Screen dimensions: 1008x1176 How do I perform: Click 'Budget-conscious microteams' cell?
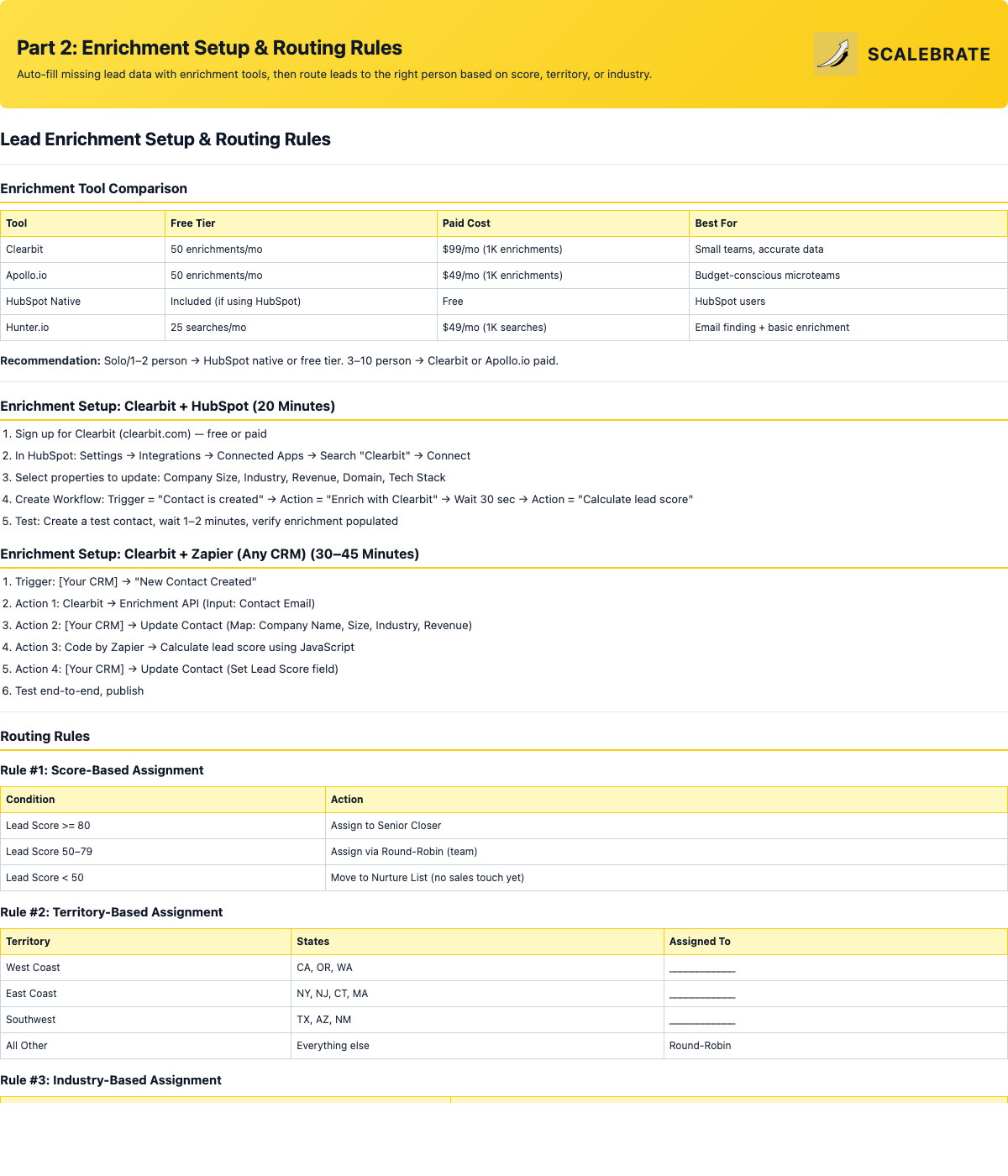pyautogui.click(x=848, y=276)
